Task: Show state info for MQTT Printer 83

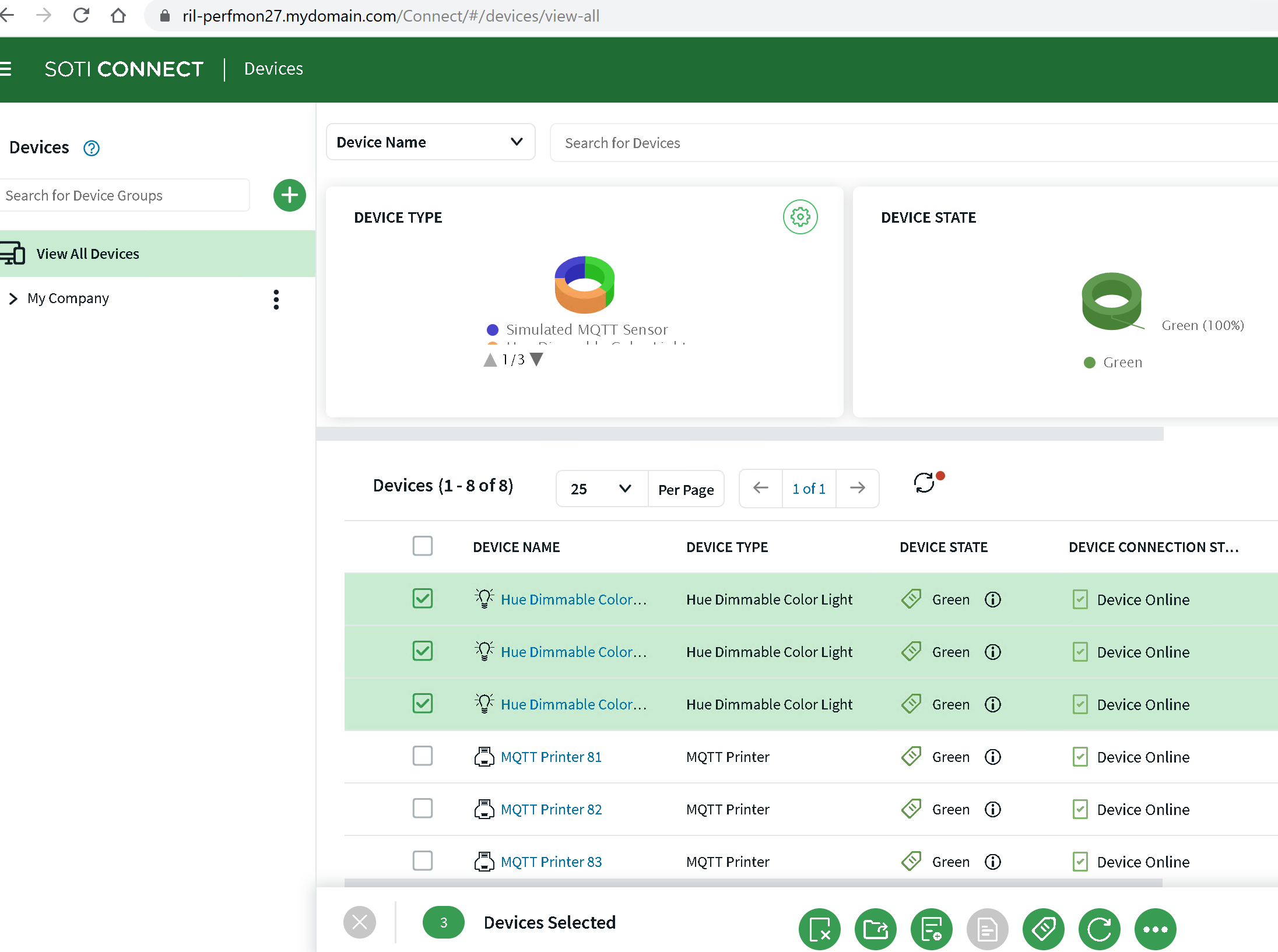Action: coord(993,862)
